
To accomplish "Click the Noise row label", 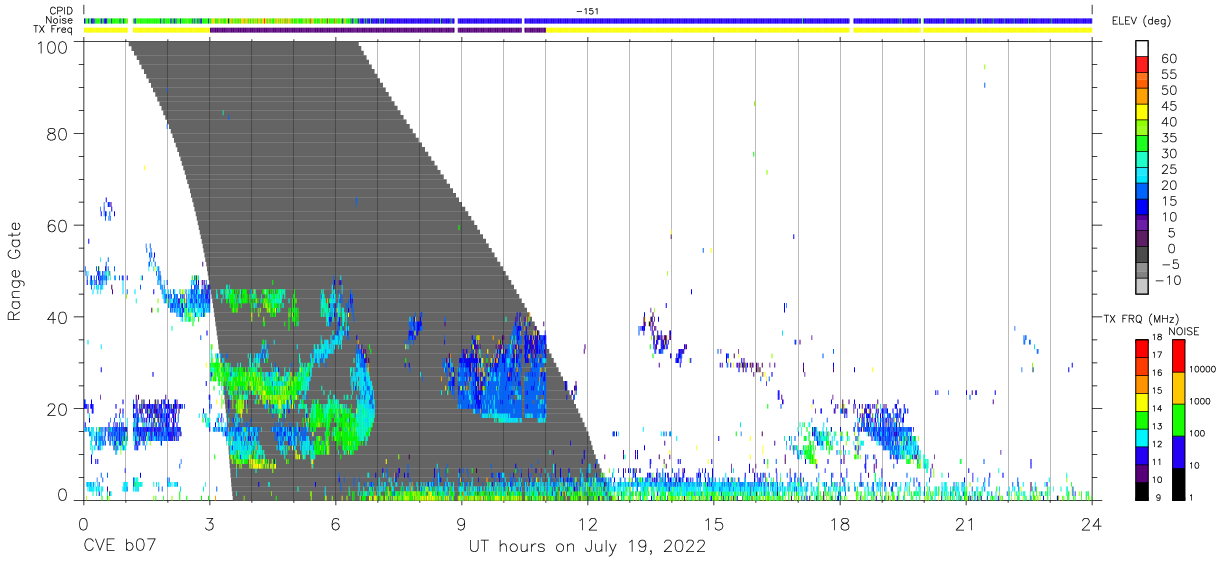I will coord(60,20).
